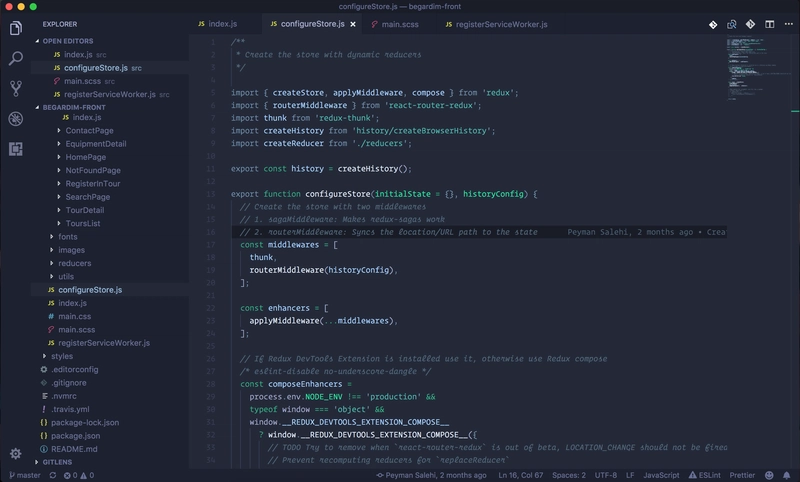Open Source Control view in activity bar
The height and width of the screenshot is (482, 800).
pyautogui.click(x=15, y=89)
